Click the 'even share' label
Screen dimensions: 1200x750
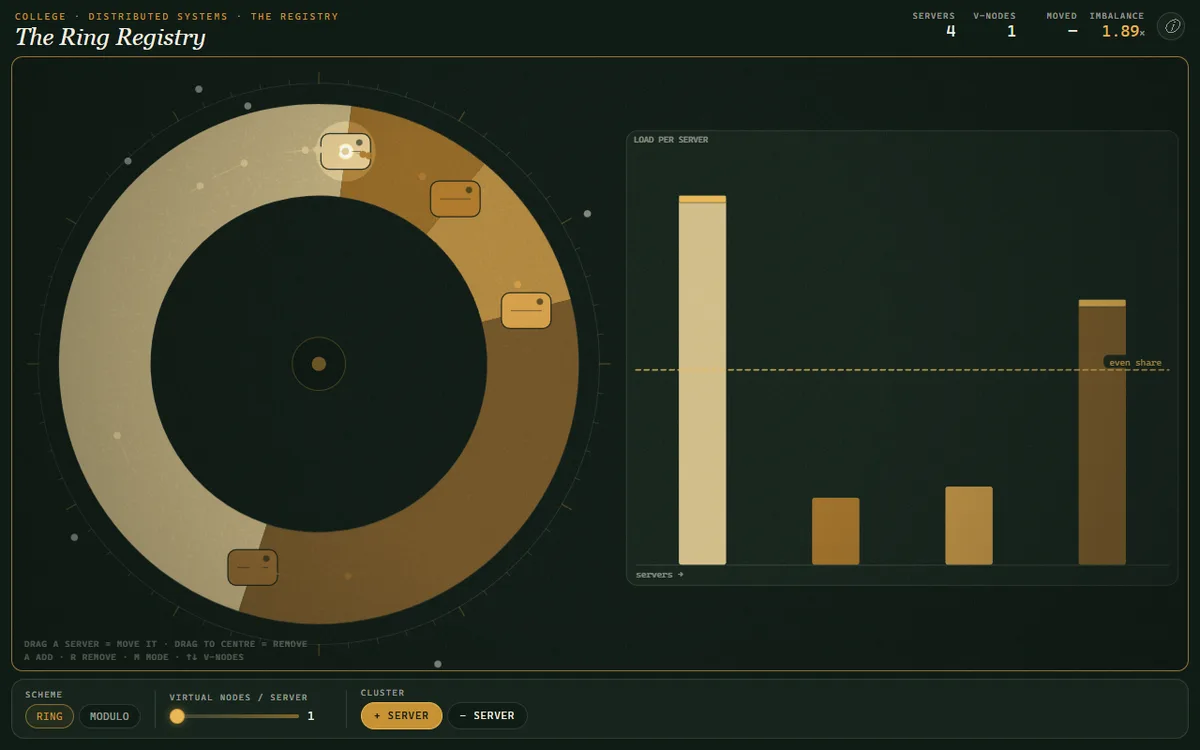[1135, 363]
